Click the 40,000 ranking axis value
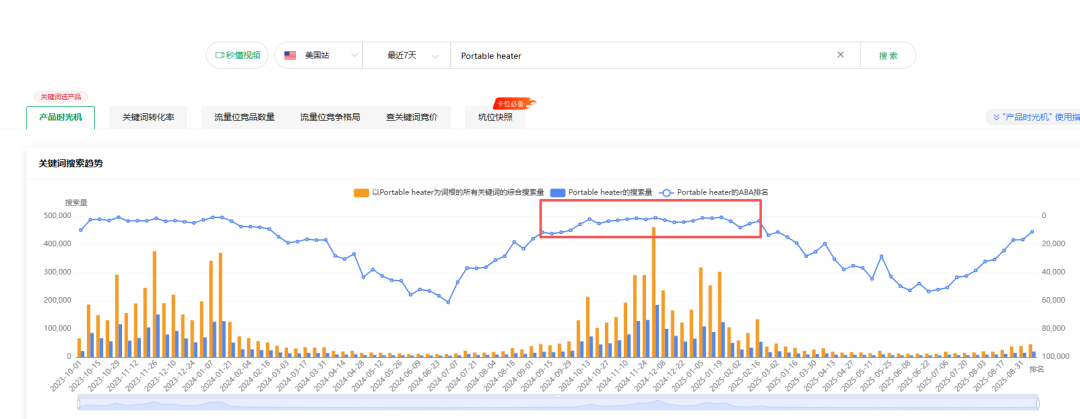The image size is (1080, 419). [x=1055, y=272]
